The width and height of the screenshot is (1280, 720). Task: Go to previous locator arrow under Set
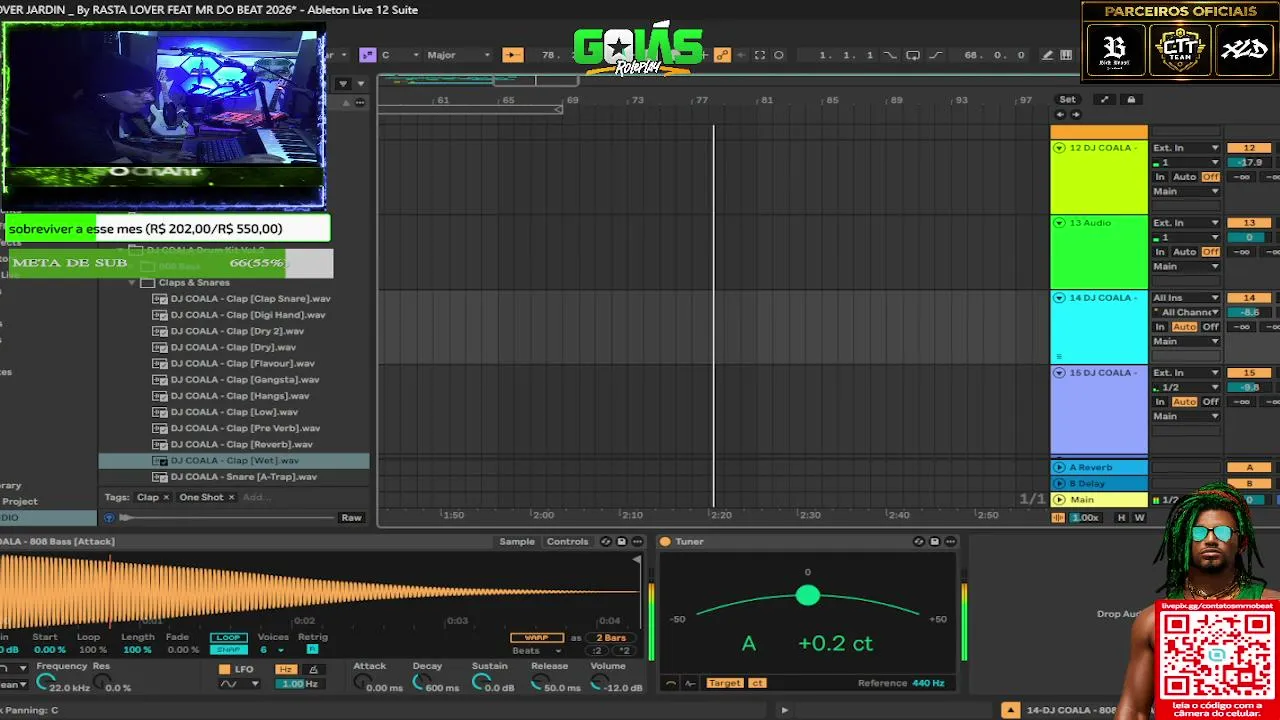pyautogui.click(x=1061, y=114)
